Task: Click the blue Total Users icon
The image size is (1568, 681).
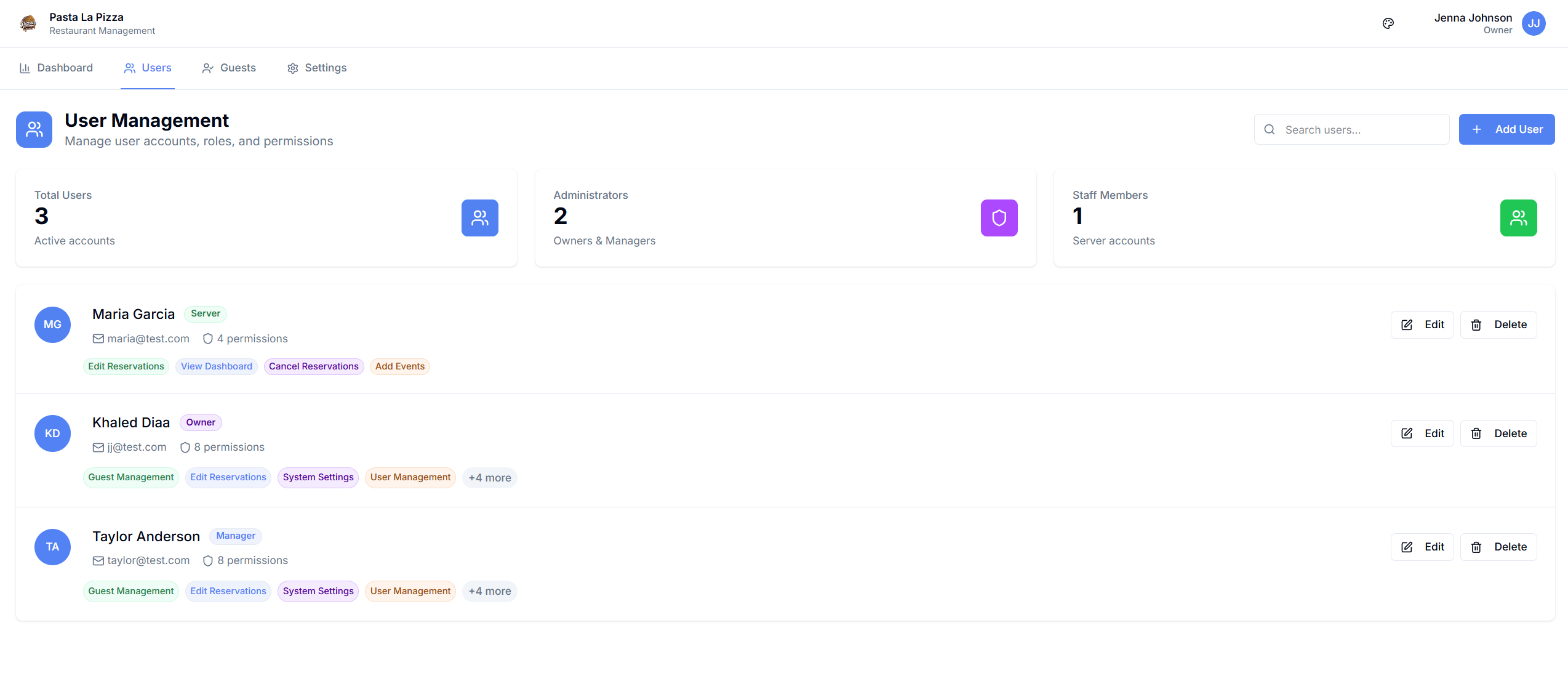Action: tap(479, 218)
